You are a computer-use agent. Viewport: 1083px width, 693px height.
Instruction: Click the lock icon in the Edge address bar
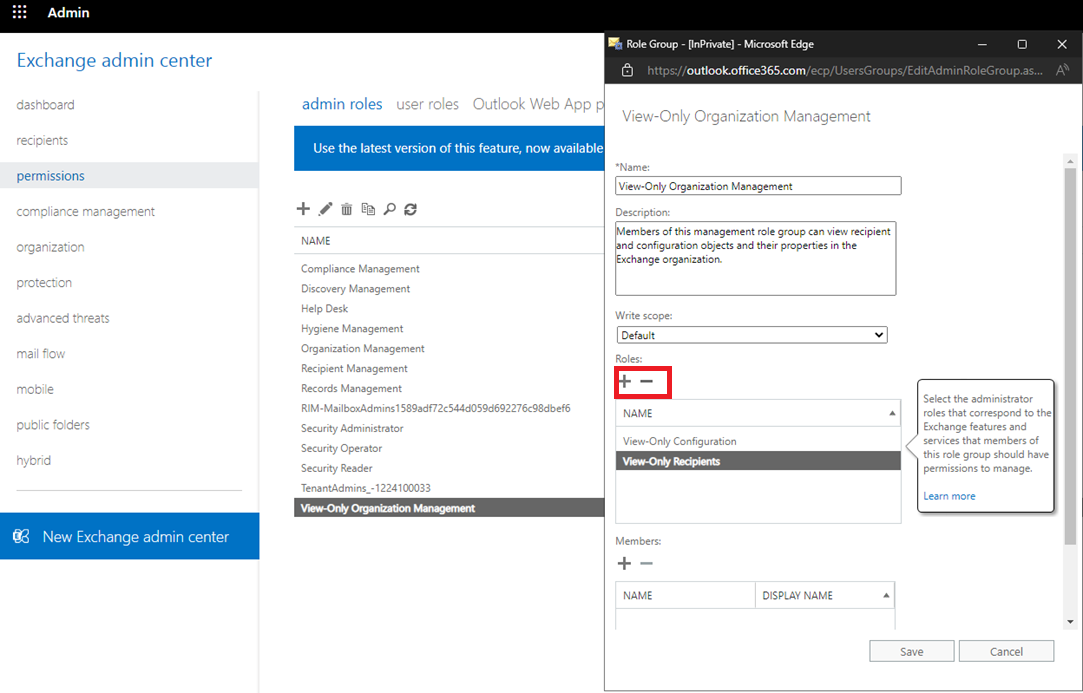pos(627,70)
